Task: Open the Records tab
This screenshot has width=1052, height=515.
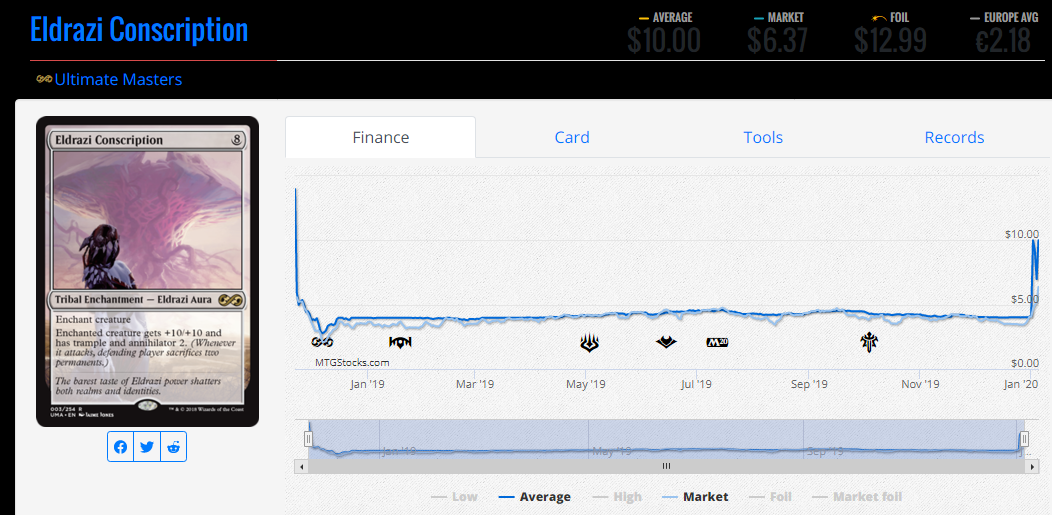Action: point(954,137)
